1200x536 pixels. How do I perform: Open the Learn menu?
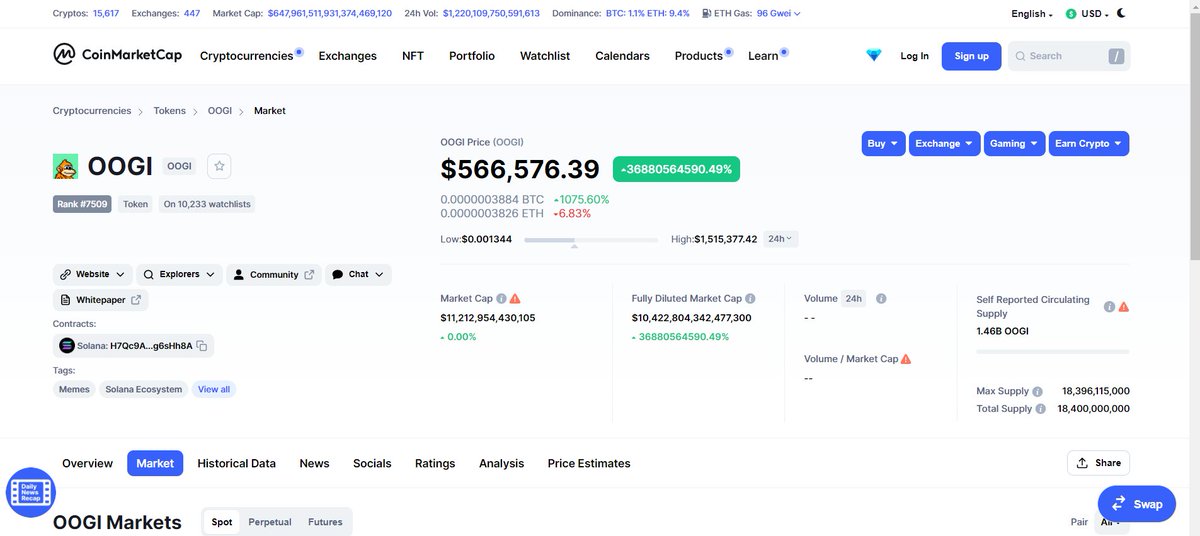[763, 56]
